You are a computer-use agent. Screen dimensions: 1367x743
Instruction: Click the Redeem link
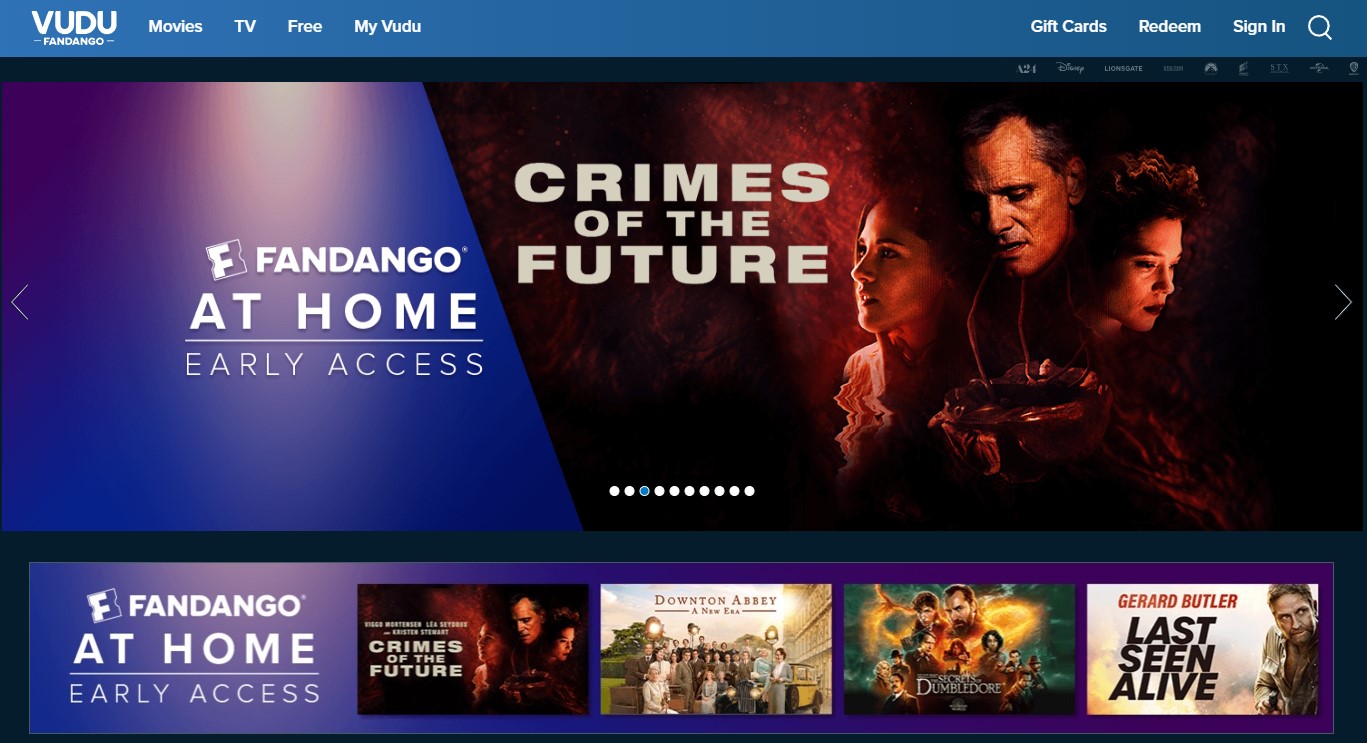(x=1169, y=27)
